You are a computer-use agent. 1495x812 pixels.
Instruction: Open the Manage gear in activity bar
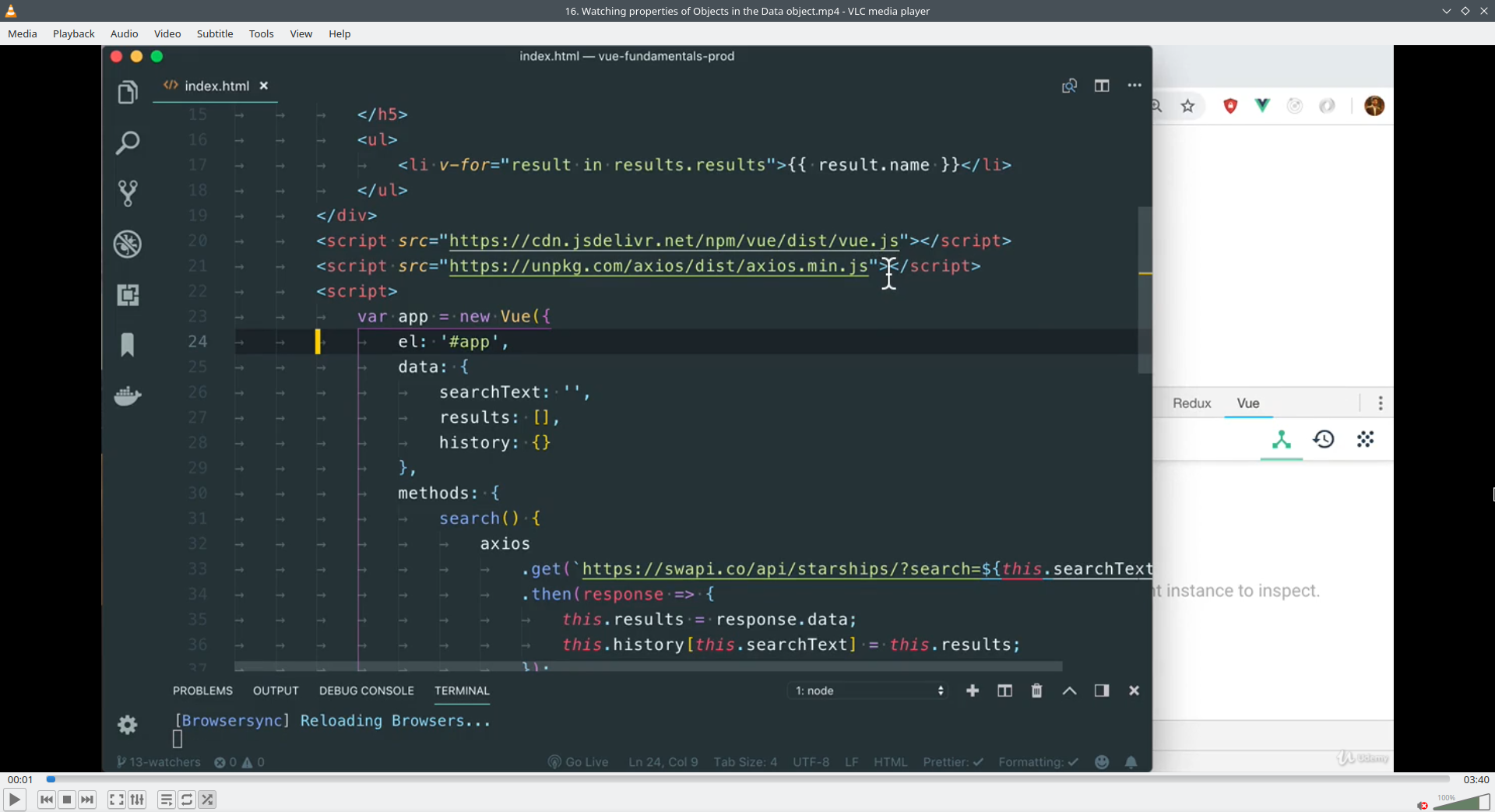128,725
